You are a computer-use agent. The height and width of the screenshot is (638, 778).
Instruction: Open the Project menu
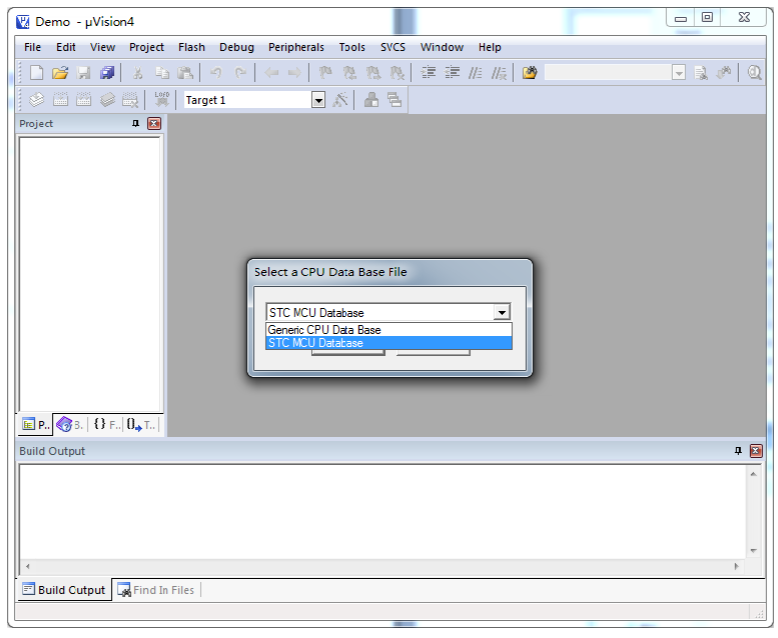(146, 47)
